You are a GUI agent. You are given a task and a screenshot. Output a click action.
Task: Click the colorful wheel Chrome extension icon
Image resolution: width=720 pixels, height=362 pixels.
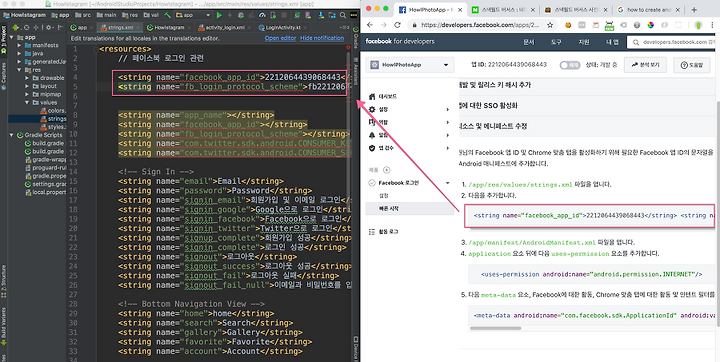[651, 25]
